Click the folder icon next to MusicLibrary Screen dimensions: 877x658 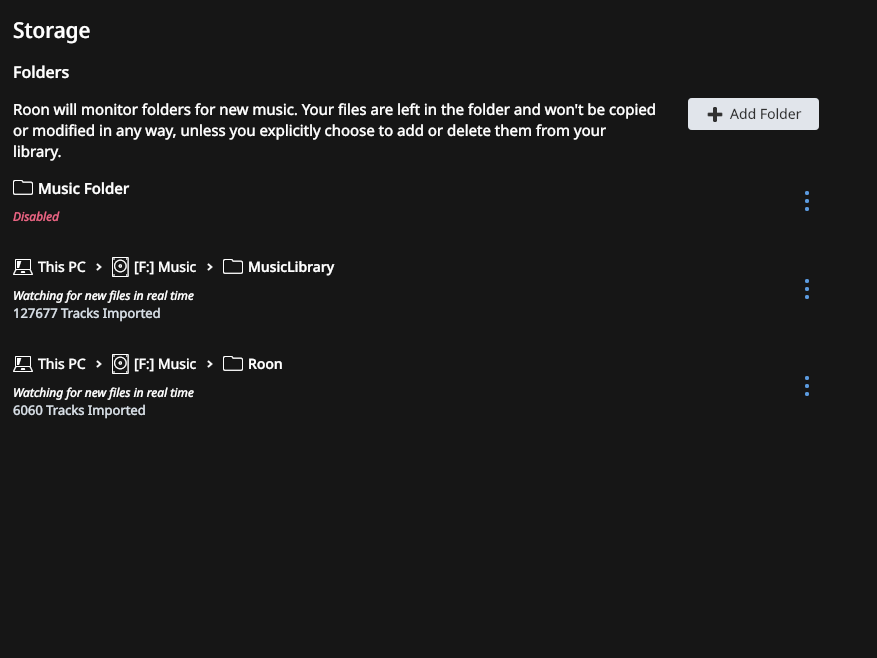pos(233,267)
